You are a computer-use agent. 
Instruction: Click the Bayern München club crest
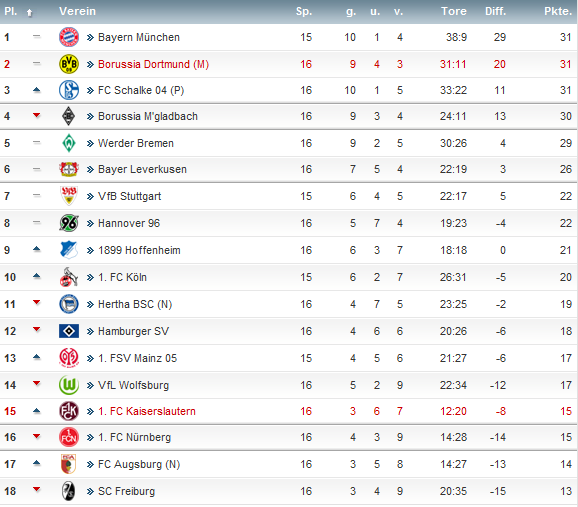(x=69, y=37)
